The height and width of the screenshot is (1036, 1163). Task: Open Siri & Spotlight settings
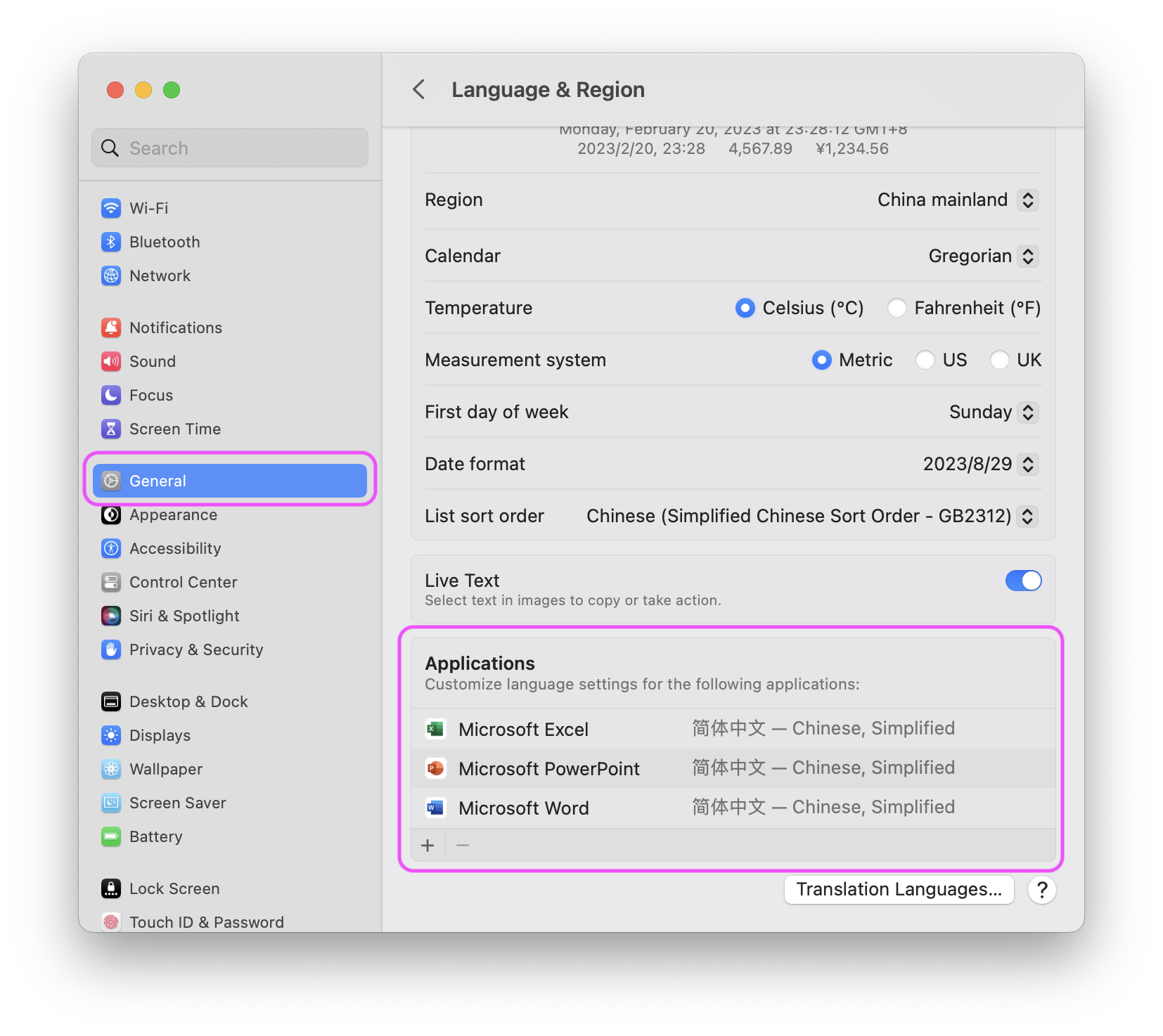pyautogui.click(x=184, y=616)
